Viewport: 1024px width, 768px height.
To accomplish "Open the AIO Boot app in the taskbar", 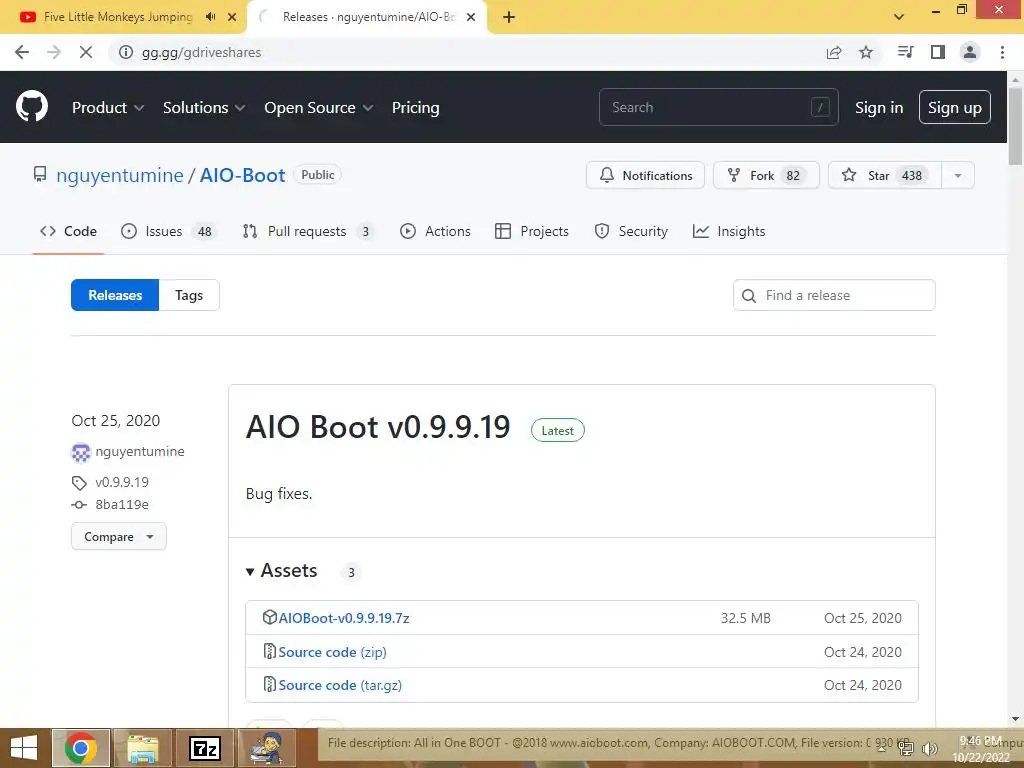I will pyautogui.click(x=267, y=748).
